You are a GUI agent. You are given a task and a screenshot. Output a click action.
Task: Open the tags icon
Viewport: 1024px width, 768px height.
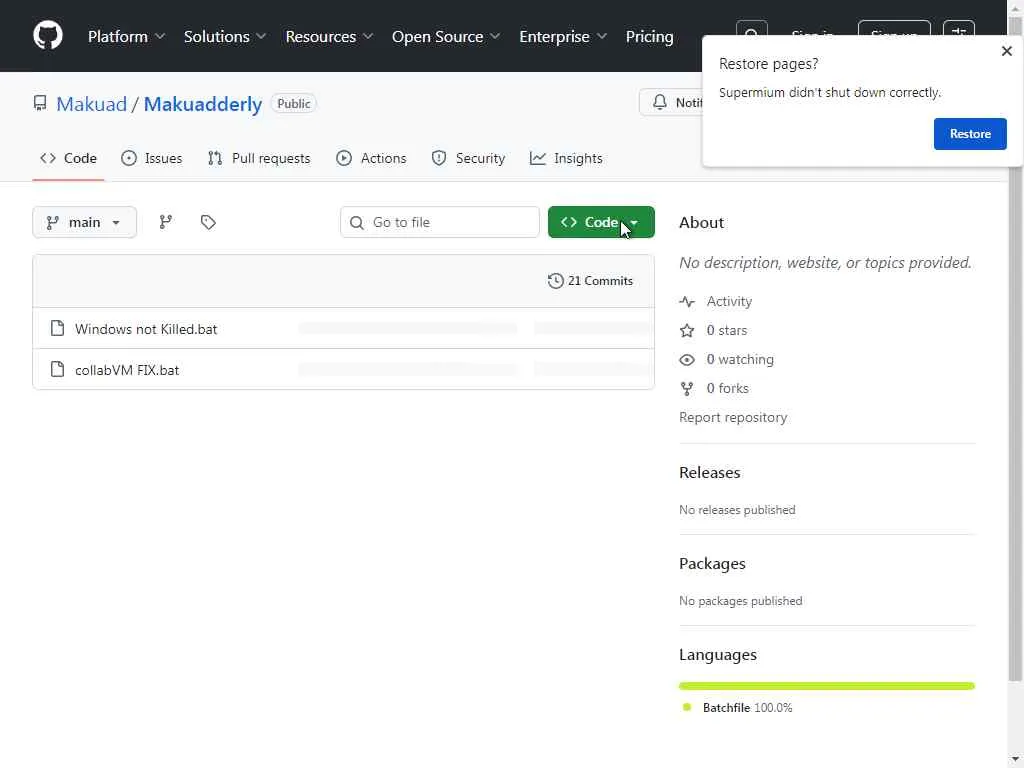208,222
